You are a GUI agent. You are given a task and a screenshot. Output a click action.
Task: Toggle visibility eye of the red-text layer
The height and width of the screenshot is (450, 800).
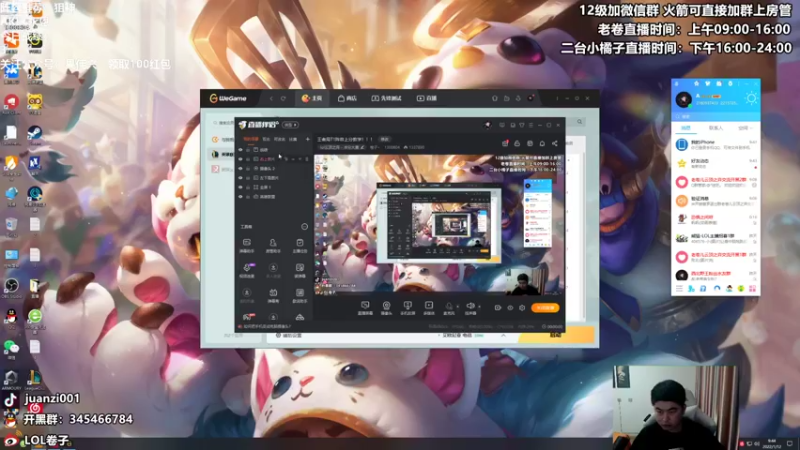click(240, 159)
